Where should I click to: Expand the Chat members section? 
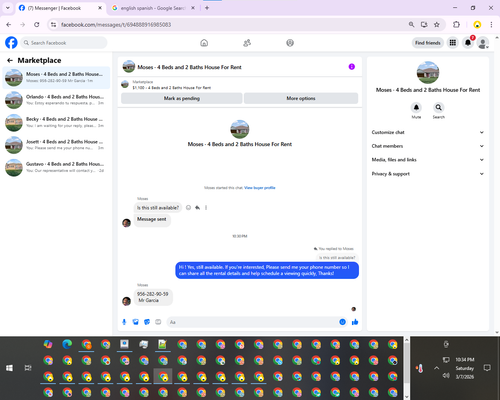click(x=428, y=146)
